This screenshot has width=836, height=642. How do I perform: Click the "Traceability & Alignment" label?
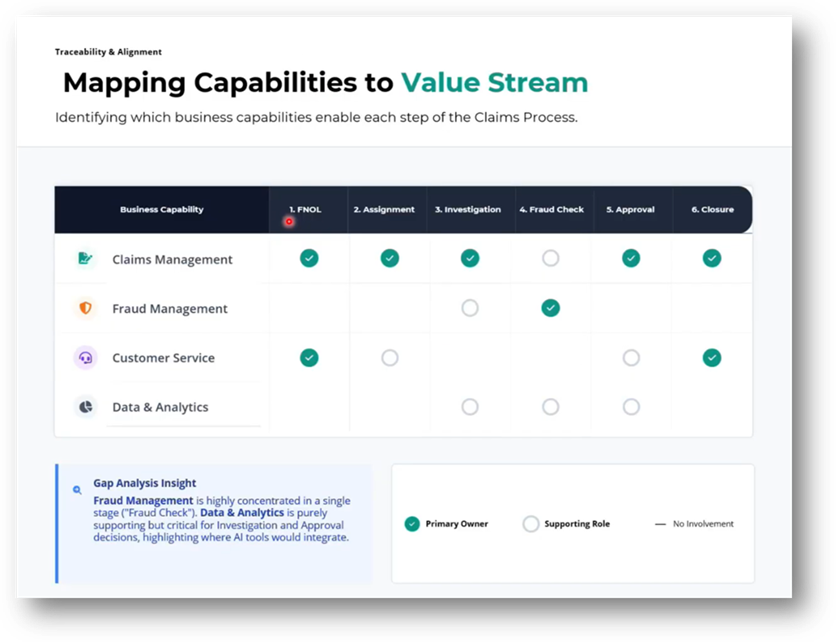tap(108, 52)
